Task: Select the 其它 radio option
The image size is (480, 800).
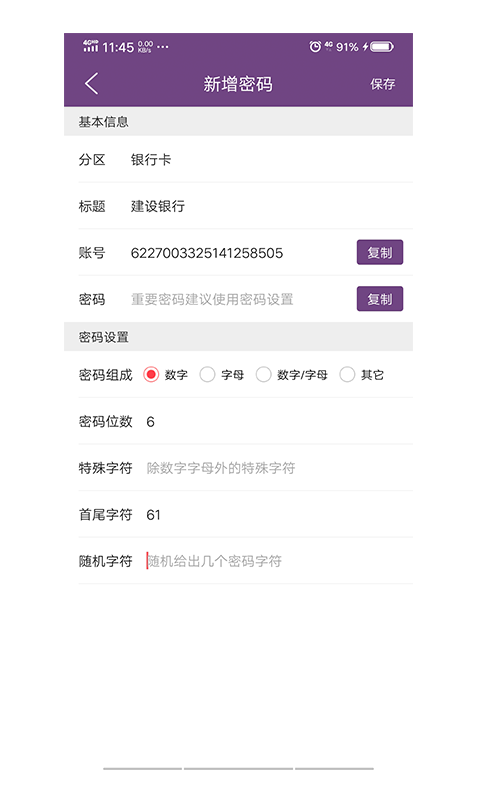Action: (x=347, y=374)
